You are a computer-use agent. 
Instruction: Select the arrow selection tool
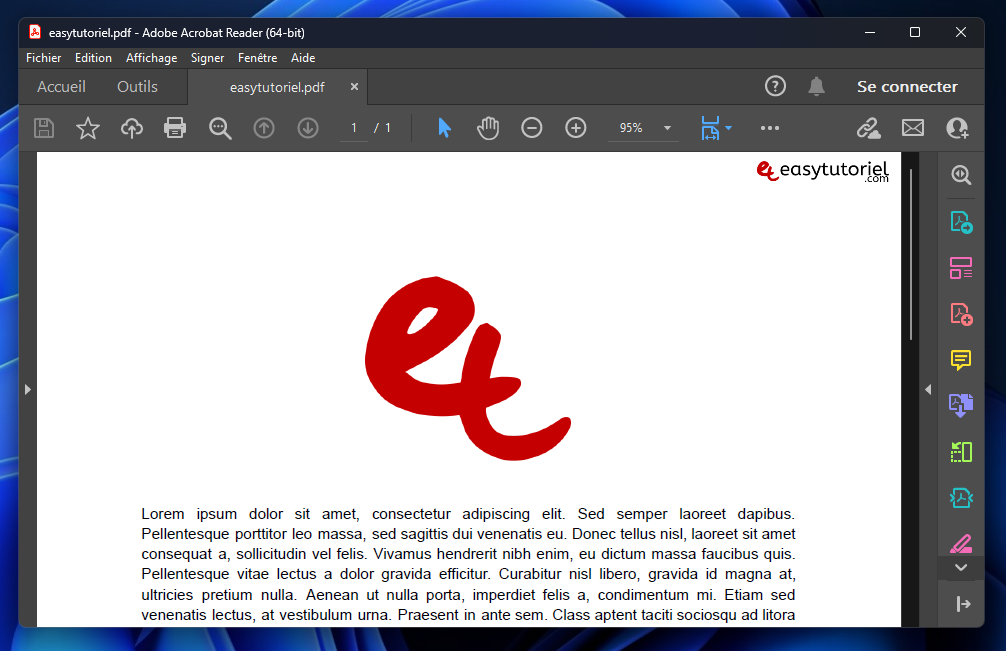(444, 128)
